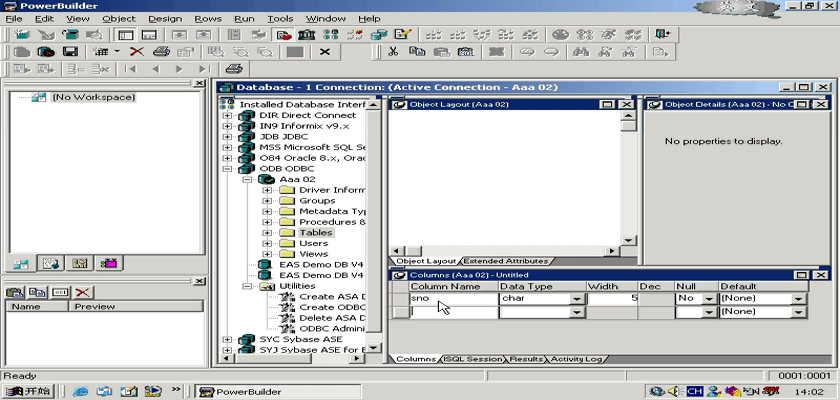Viewport: 840px width, 400px height.
Task: Open the Design menu
Action: [x=165, y=19]
